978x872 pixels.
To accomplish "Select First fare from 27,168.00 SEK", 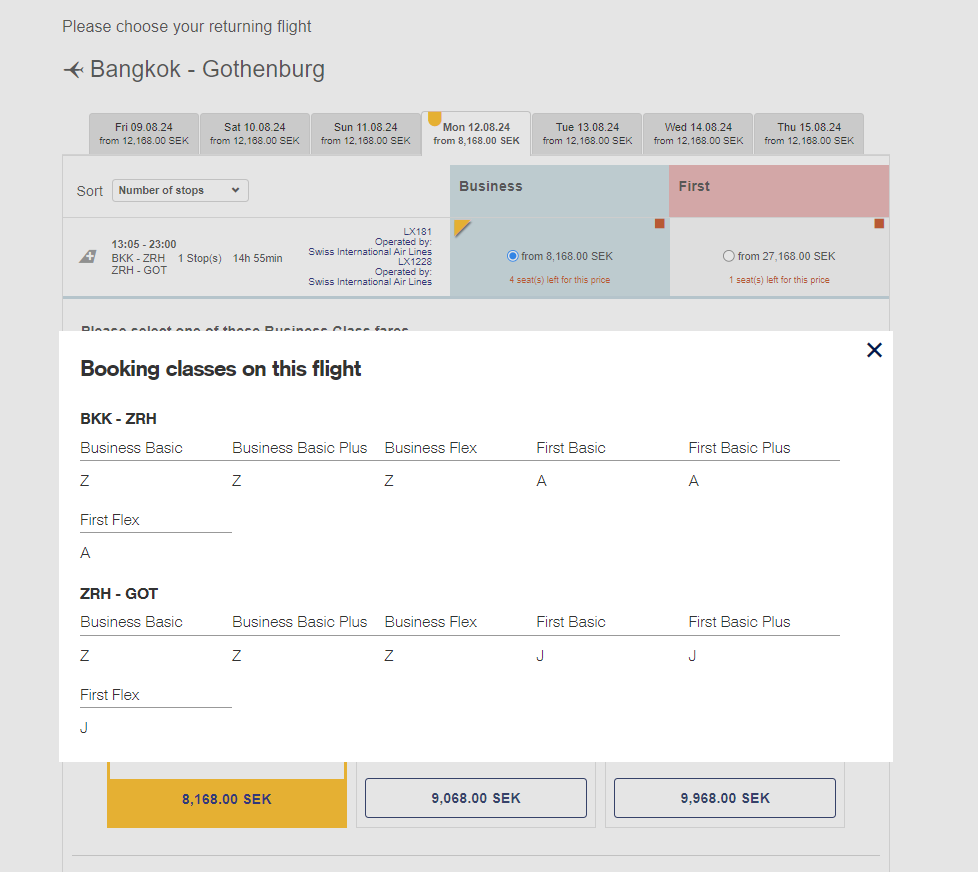I will (729, 256).
